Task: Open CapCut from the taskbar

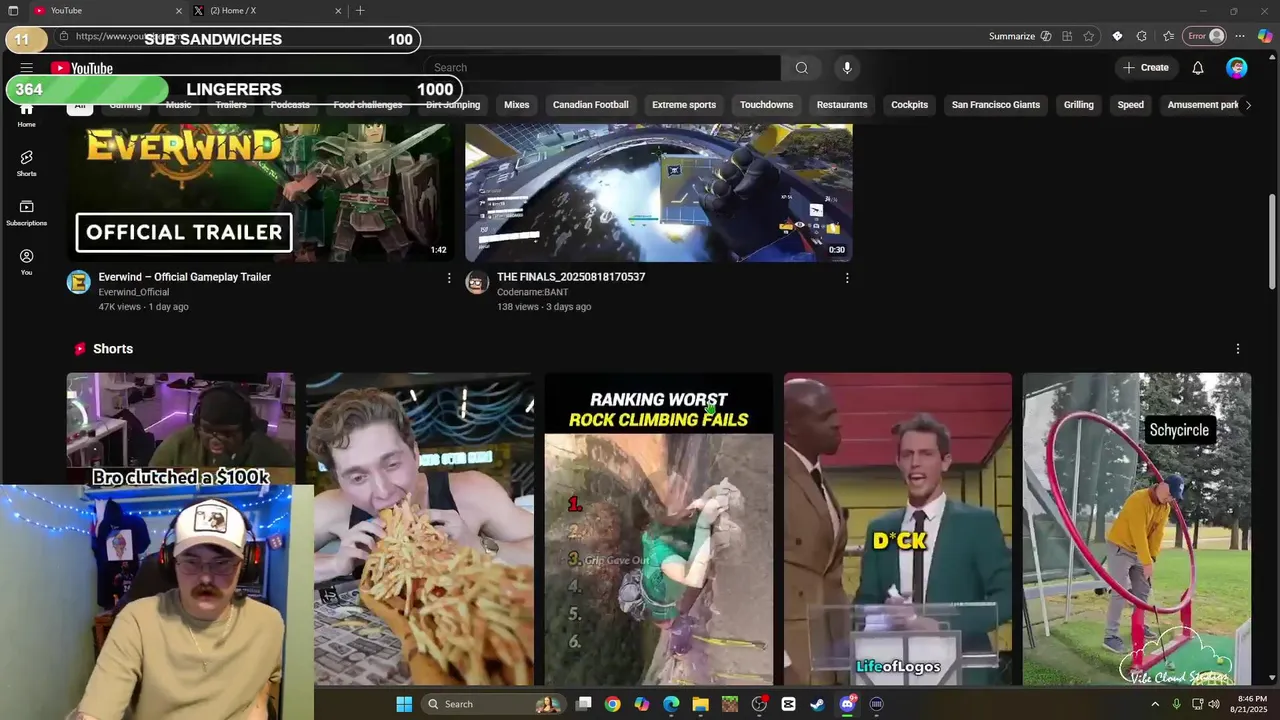Action: pos(788,704)
